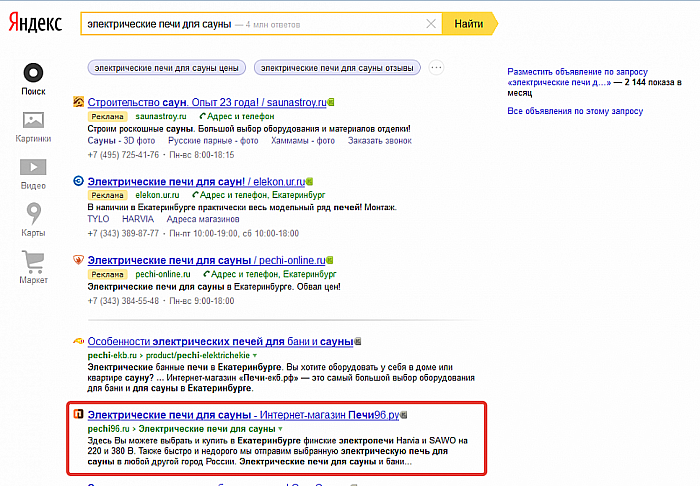Open the TYLO sitelink
This screenshot has height=486, width=700.
(98, 219)
